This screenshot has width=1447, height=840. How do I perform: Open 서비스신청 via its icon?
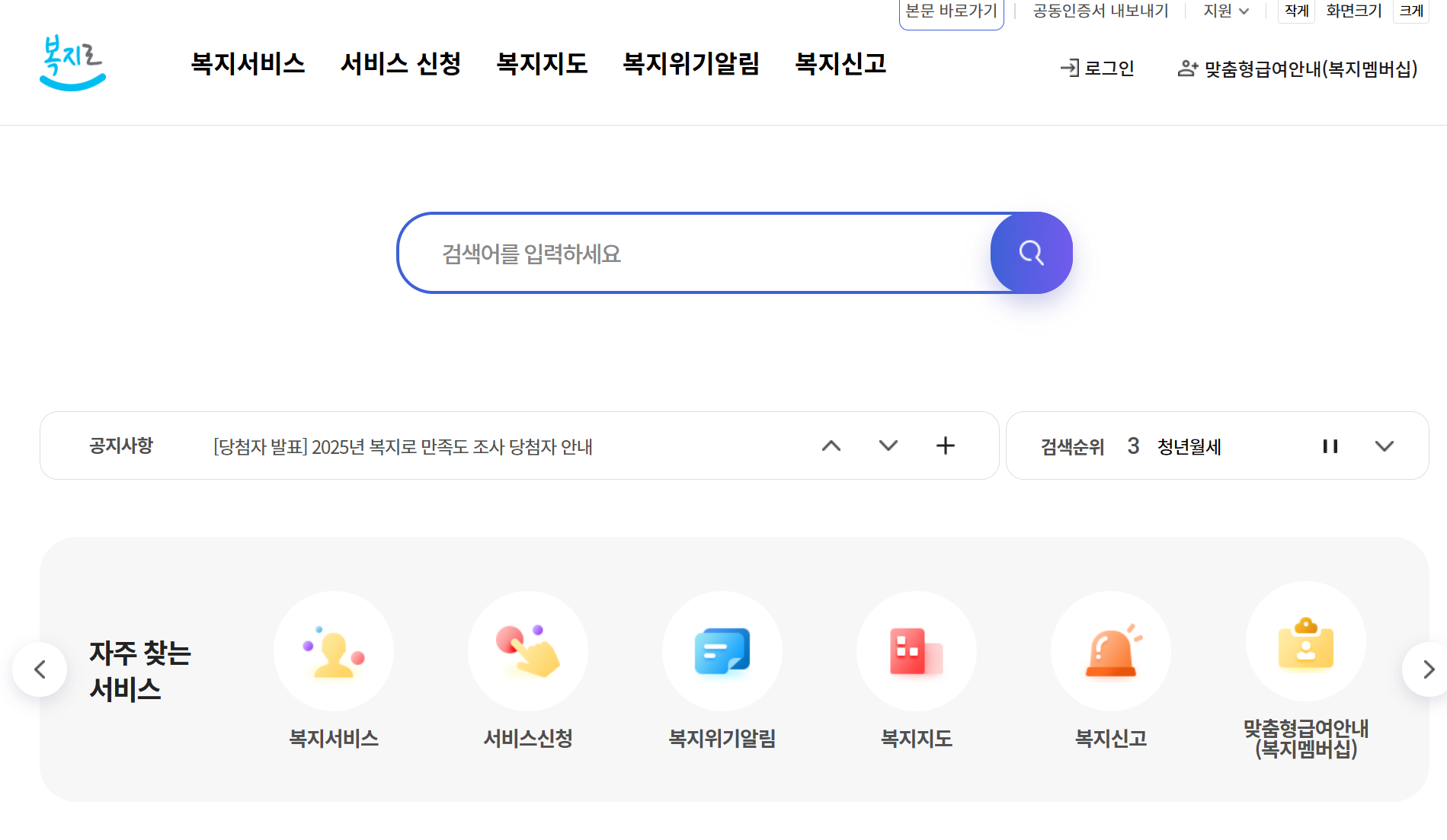(528, 651)
